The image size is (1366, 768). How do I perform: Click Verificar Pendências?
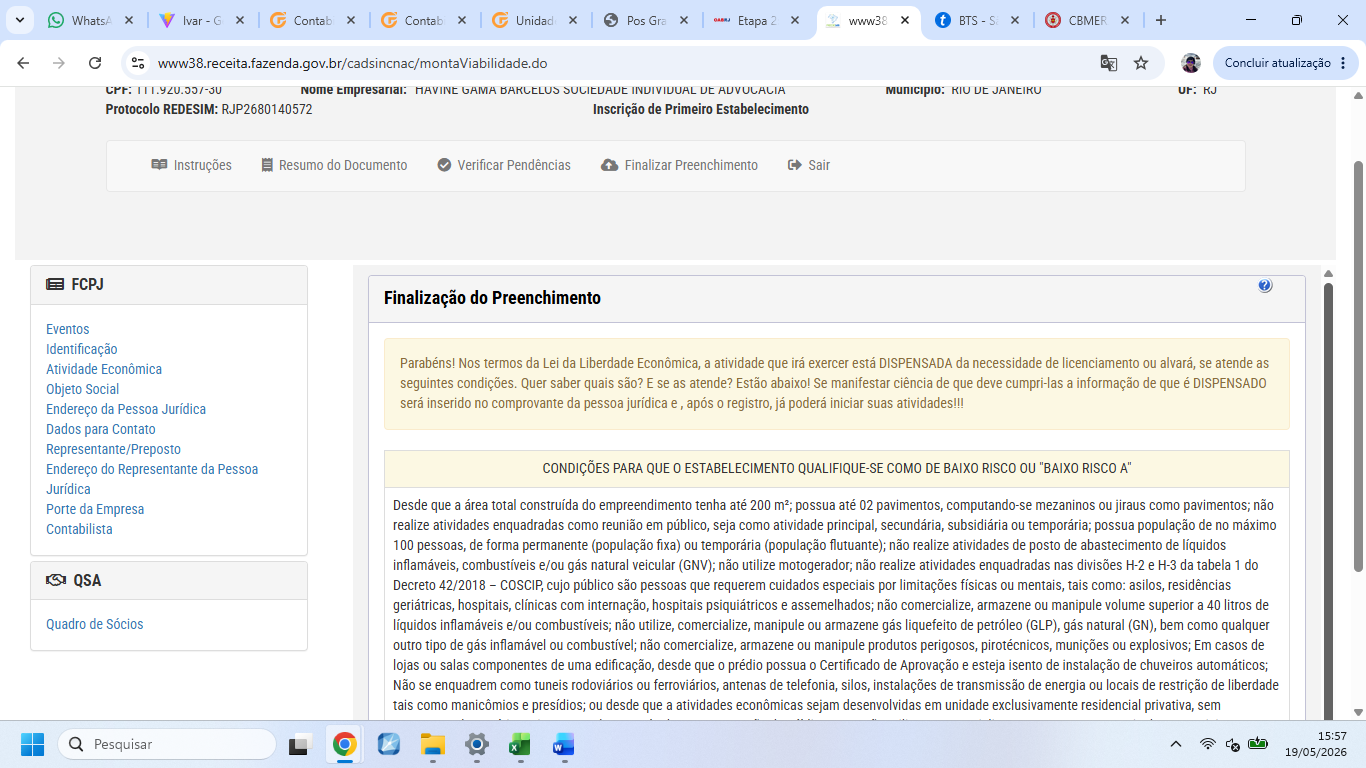click(x=504, y=165)
